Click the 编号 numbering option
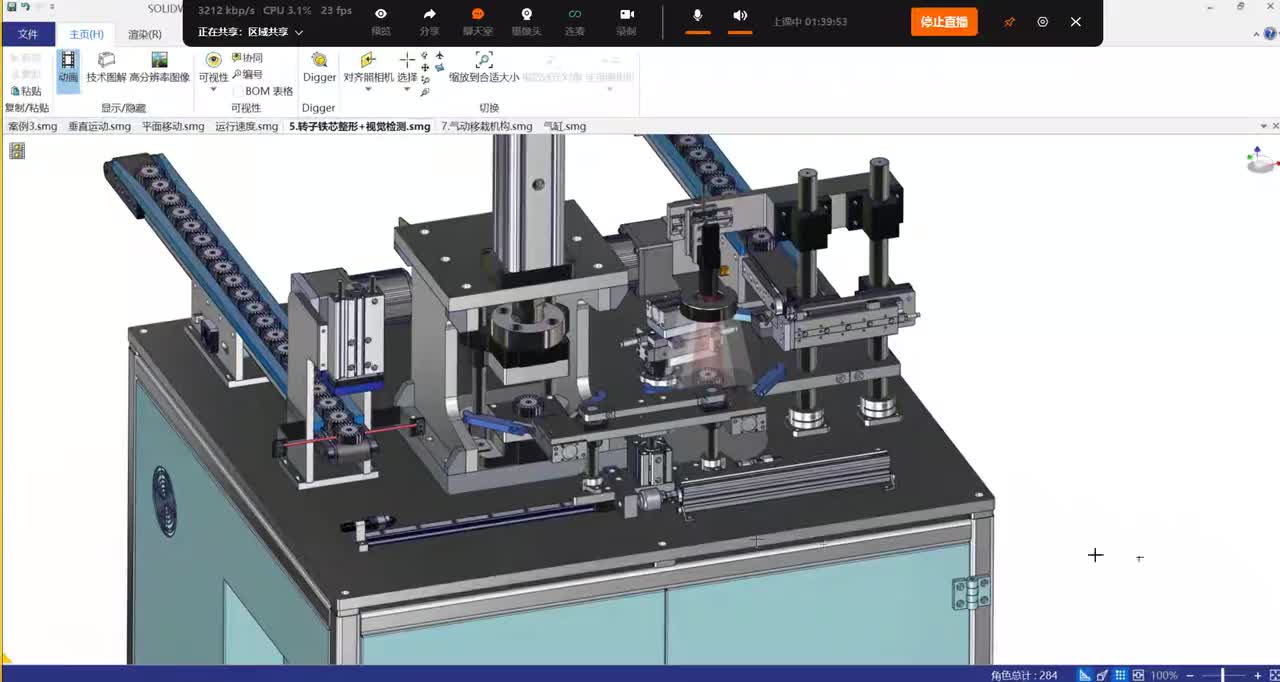The width and height of the screenshot is (1280, 682). 247,74
